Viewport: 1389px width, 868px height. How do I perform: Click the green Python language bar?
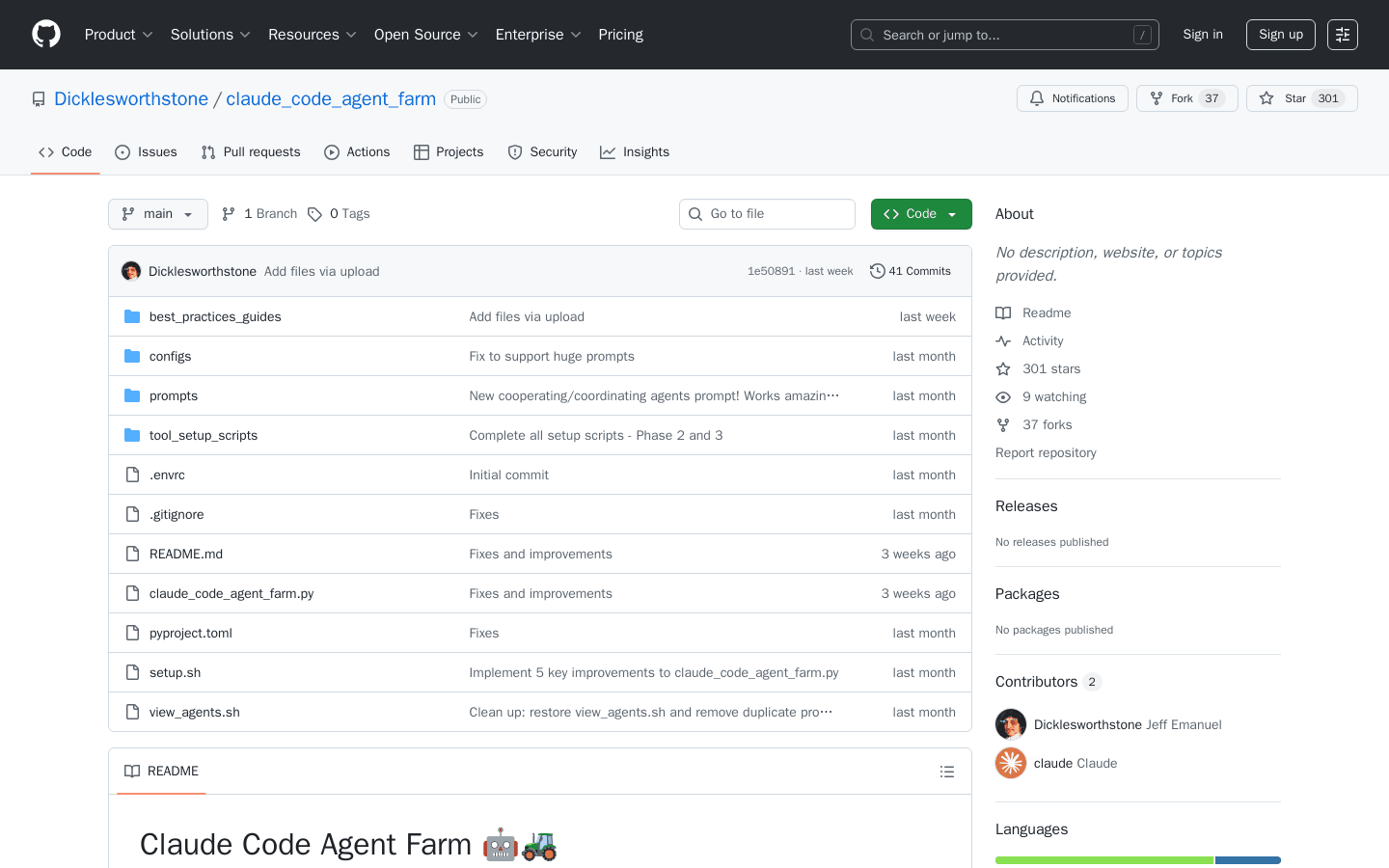(x=1103, y=859)
